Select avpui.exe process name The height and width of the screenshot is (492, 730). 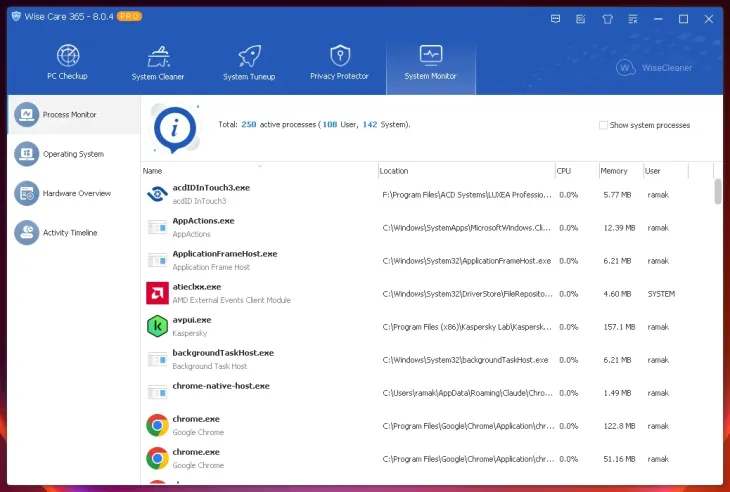click(192, 320)
